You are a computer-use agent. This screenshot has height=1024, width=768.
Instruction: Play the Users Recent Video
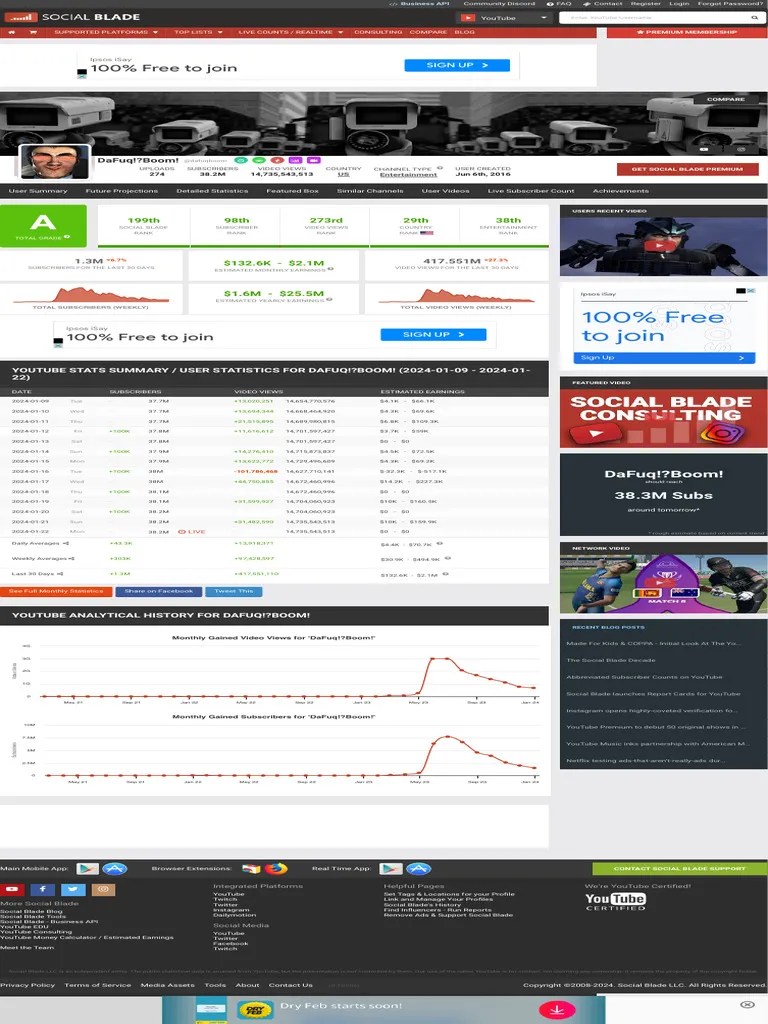(658, 246)
